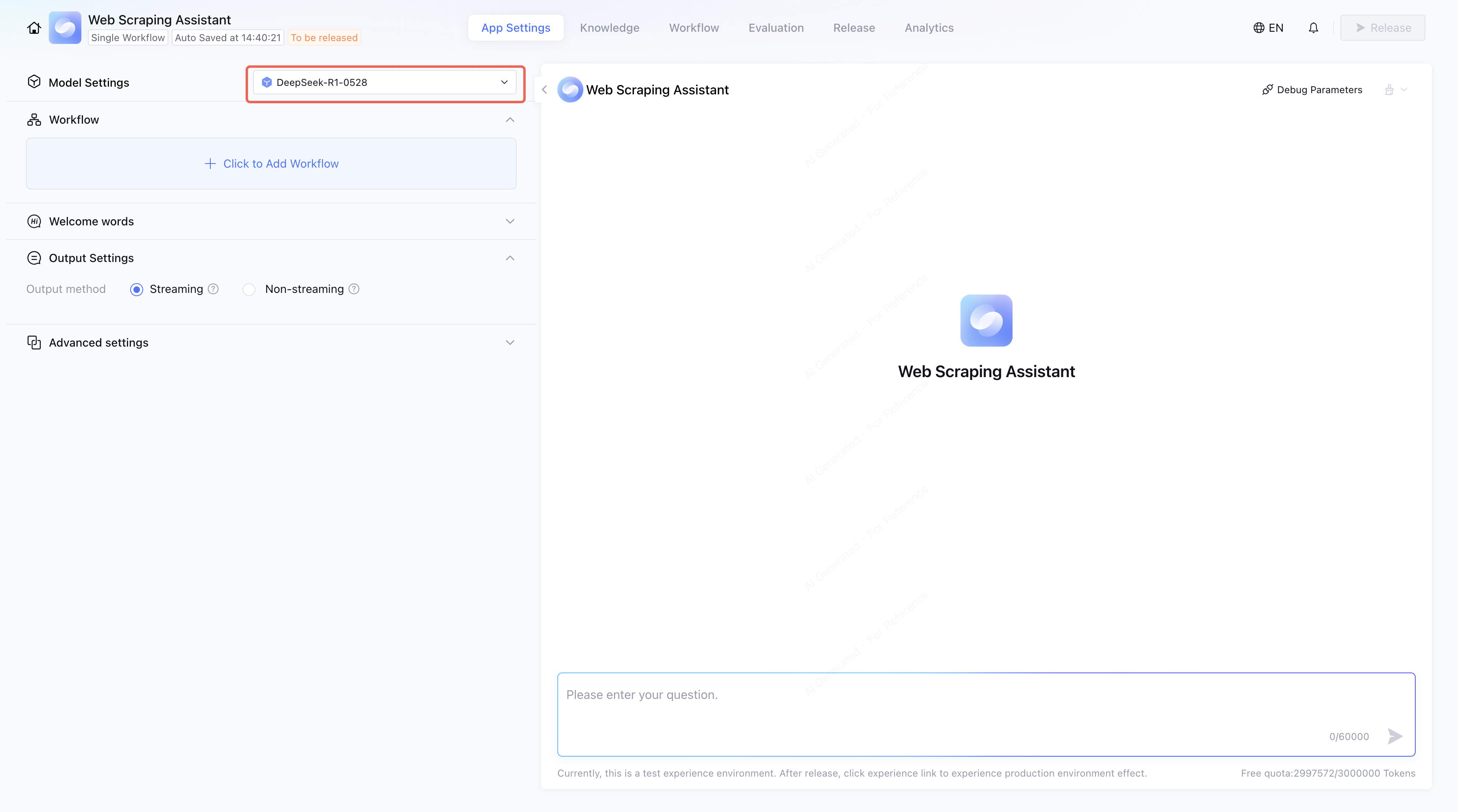Expand the Welcome words section
1458x812 pixels.
point(509,221)
